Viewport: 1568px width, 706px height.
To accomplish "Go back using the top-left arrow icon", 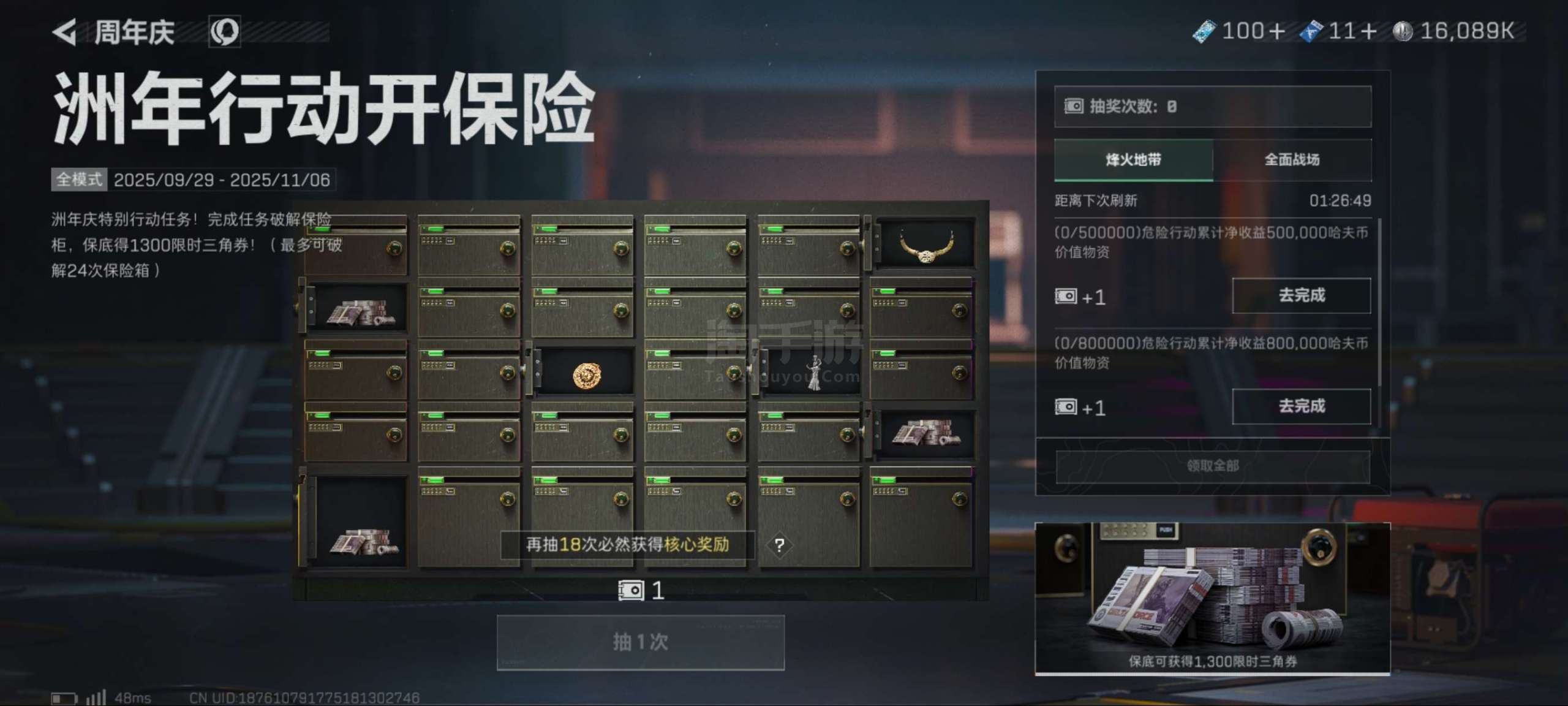I will (x=65, y=32).
